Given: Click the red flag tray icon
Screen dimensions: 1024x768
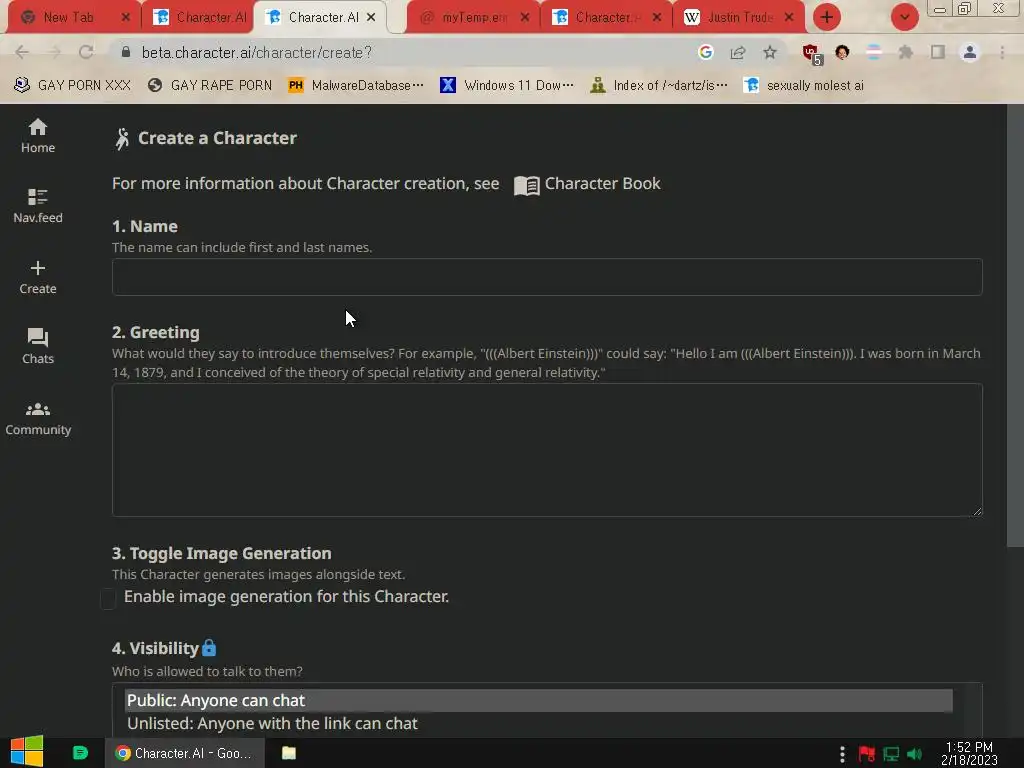Looking at the screenshot, I should pos(867,754).
